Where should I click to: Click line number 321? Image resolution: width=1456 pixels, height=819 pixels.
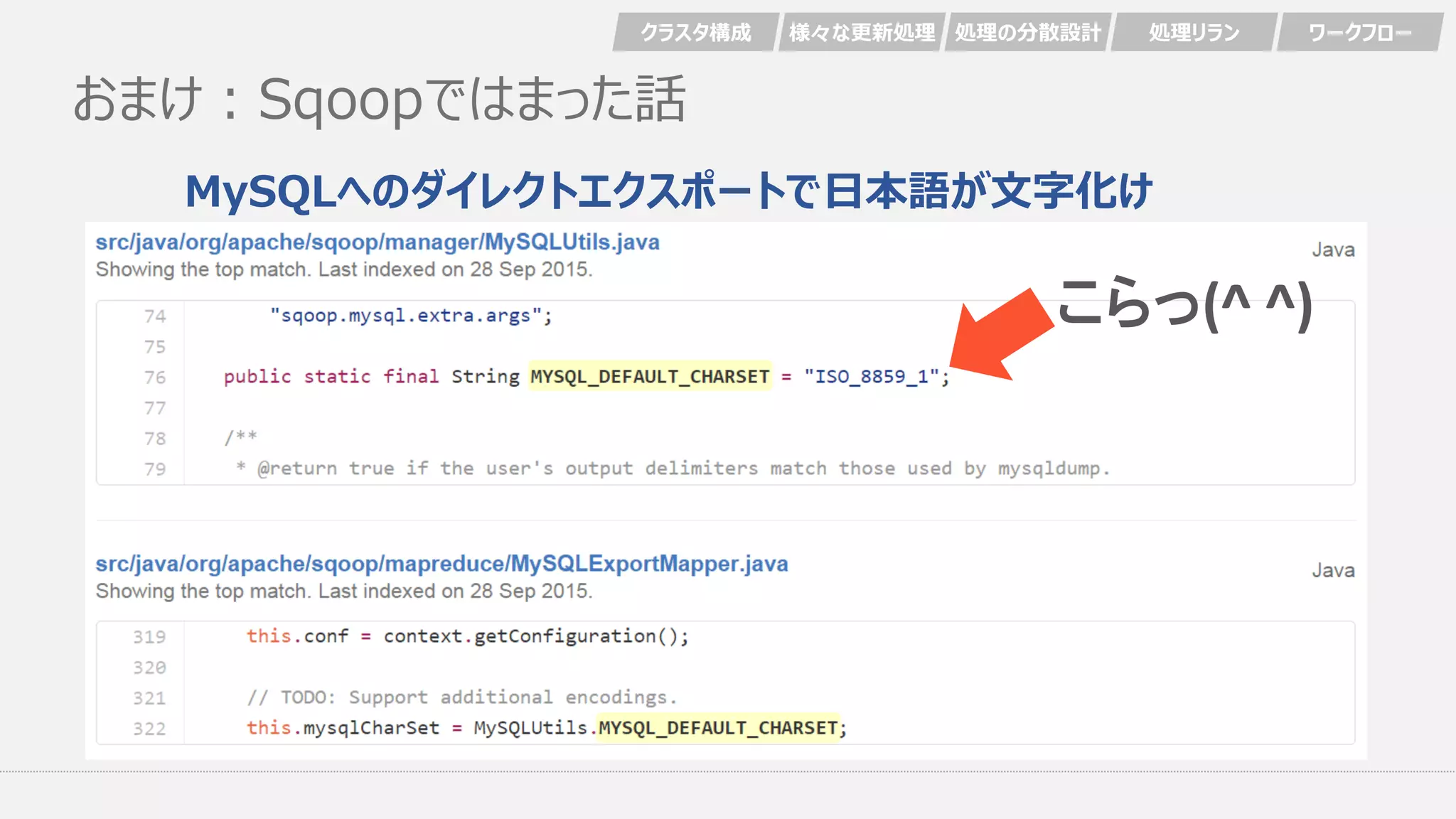pos(149,698)
